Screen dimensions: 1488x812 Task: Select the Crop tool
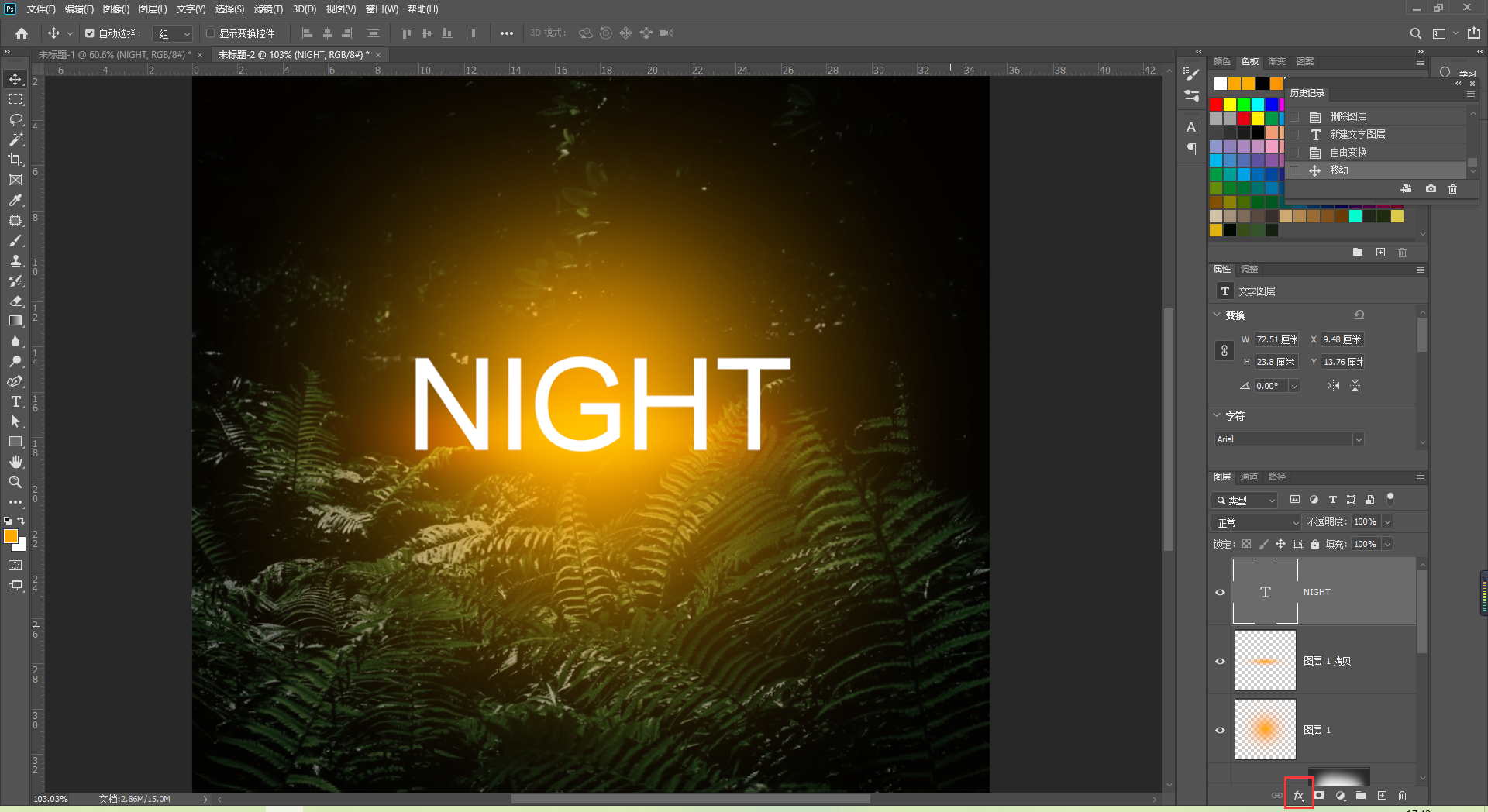(x=15, y=160)
